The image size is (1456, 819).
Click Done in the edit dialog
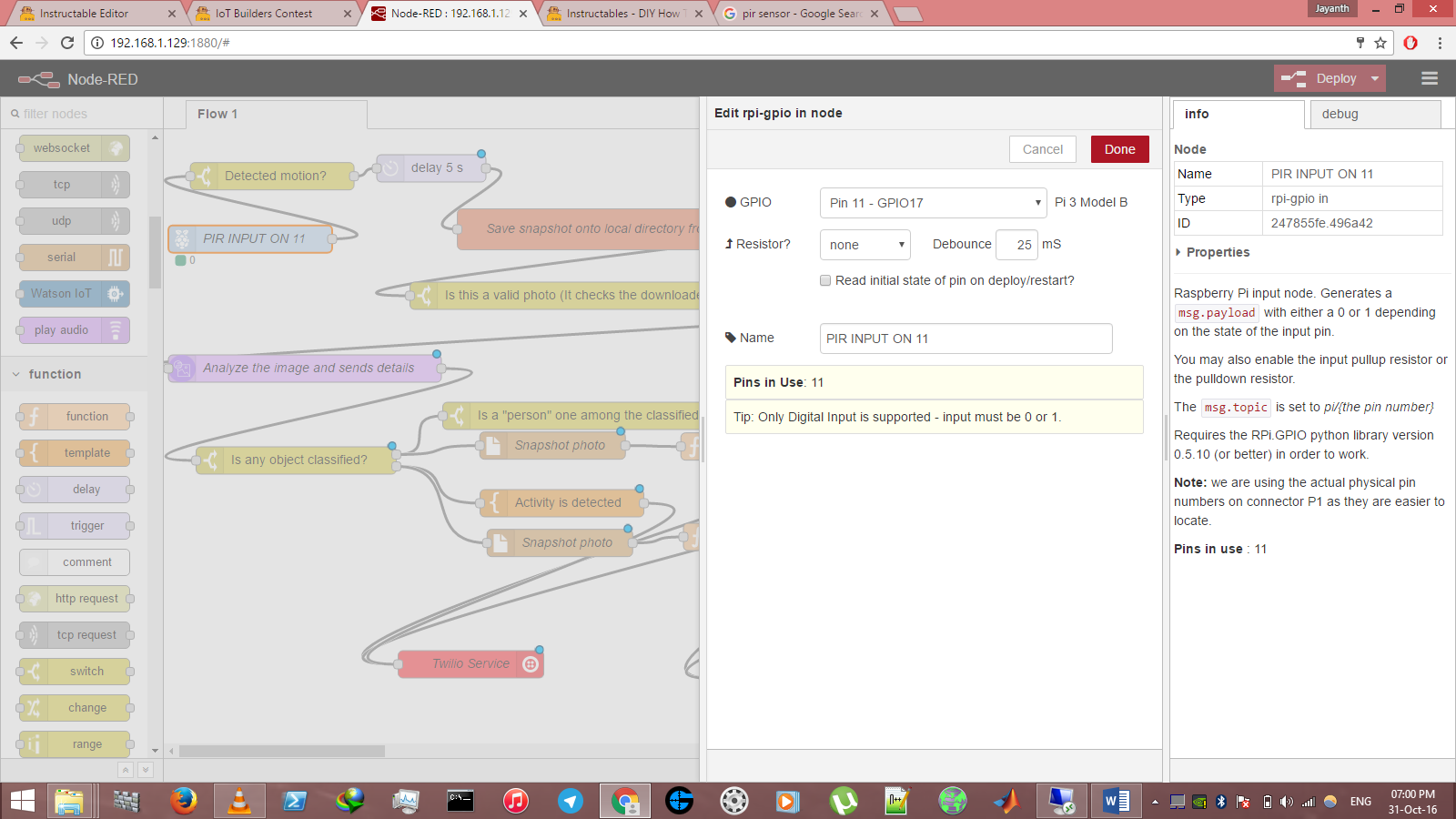[x=1119, y=149]
